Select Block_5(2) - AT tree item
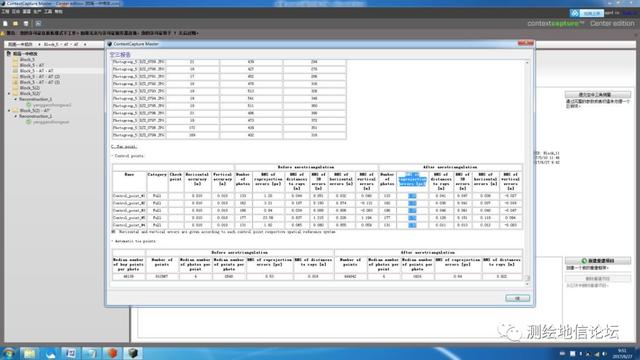Viewport: 640px width, 360px height. 34,111
